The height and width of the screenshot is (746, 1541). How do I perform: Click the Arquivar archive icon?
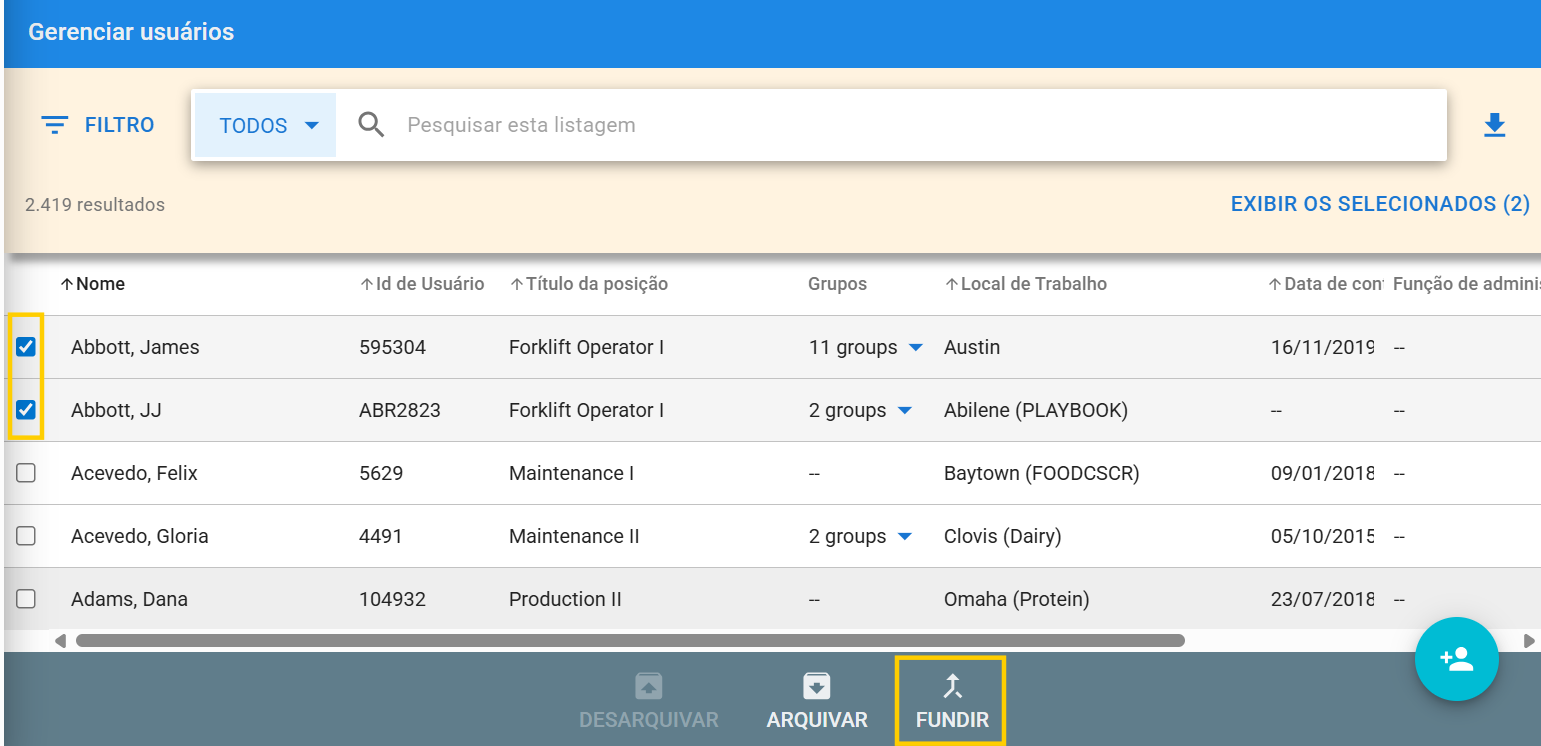click(x=817, y=686)
